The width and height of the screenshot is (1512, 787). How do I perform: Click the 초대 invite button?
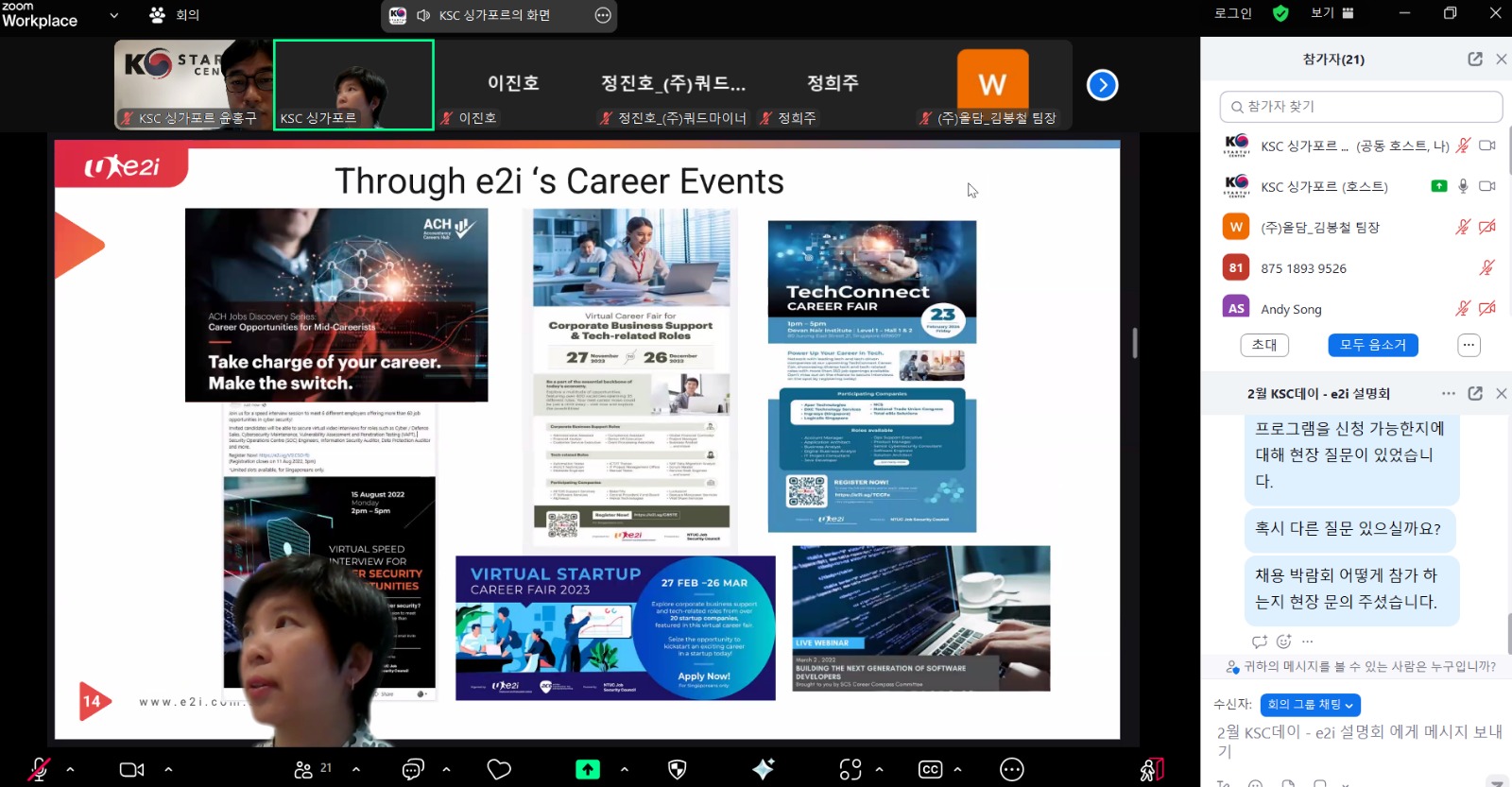[x=1264, y=345]
